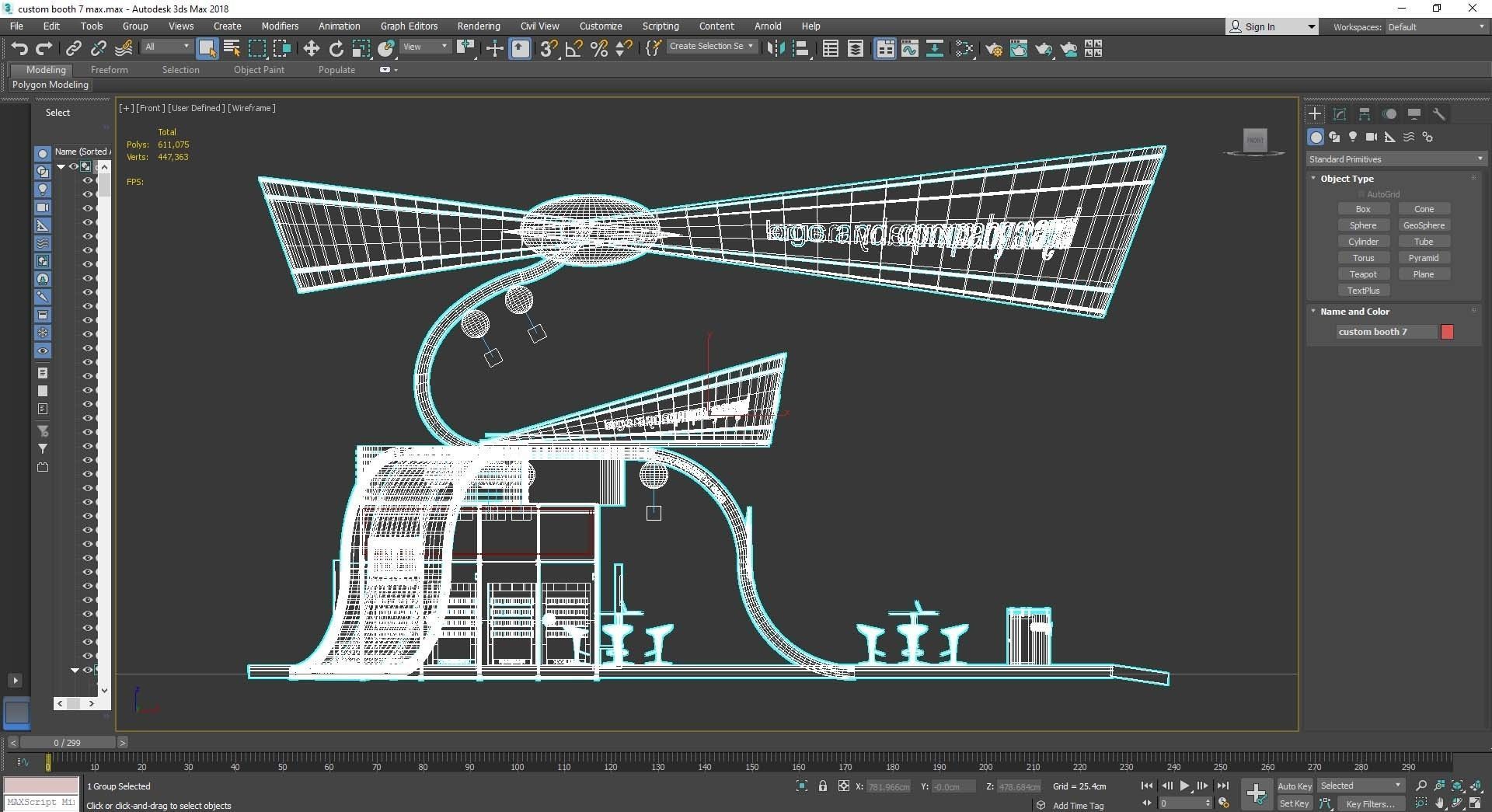
Task: Choose the Select and Uniform Scale tool
Action: (361, 49)
